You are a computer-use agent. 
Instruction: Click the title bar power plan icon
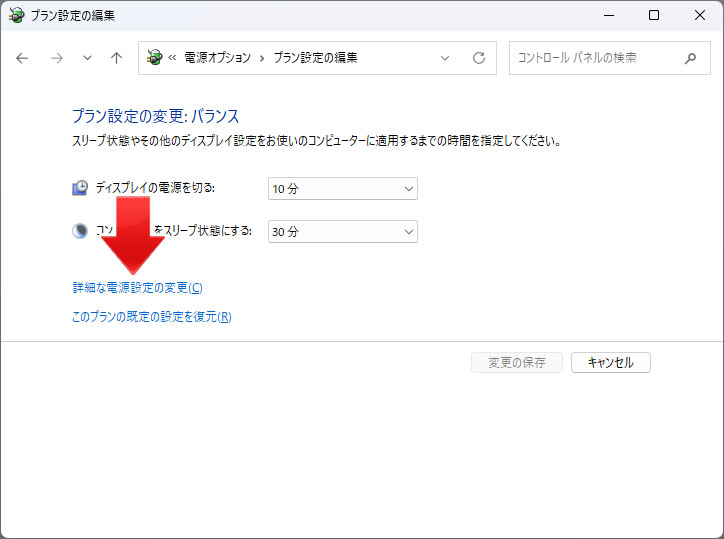[16, 15]
